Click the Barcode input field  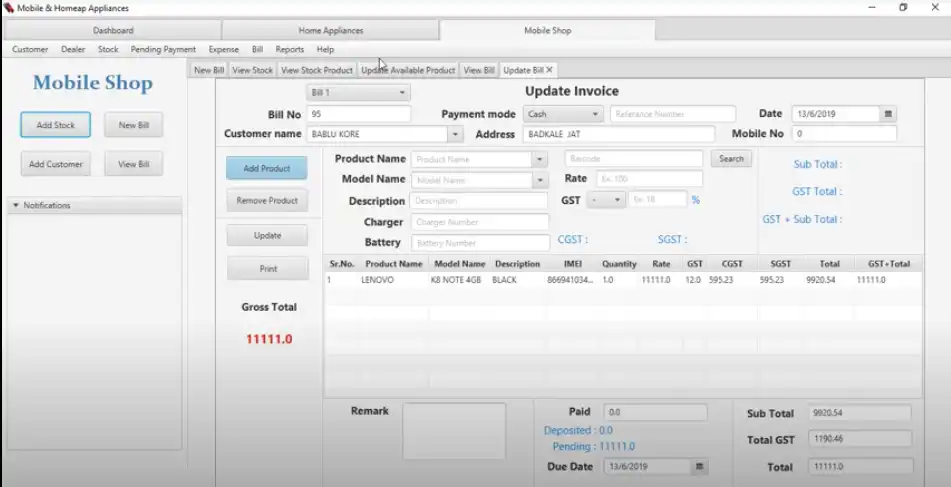pos(633,159)
